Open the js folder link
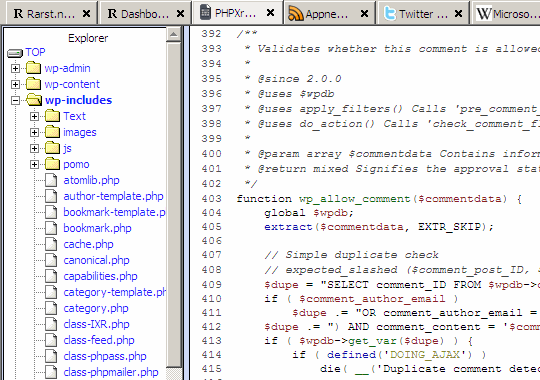 click(x=68, y=148)
